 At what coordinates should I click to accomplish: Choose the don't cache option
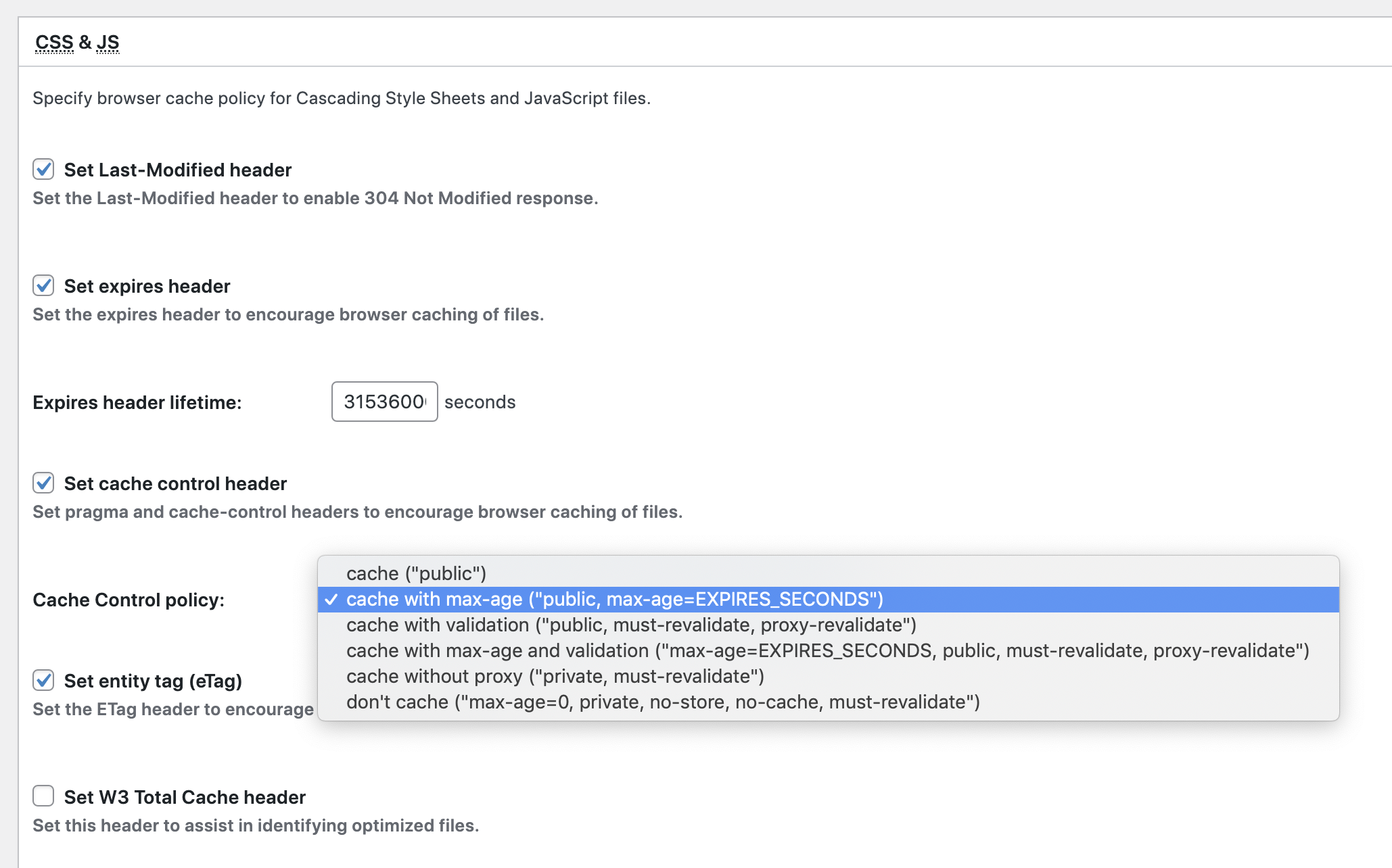(662, 702)
